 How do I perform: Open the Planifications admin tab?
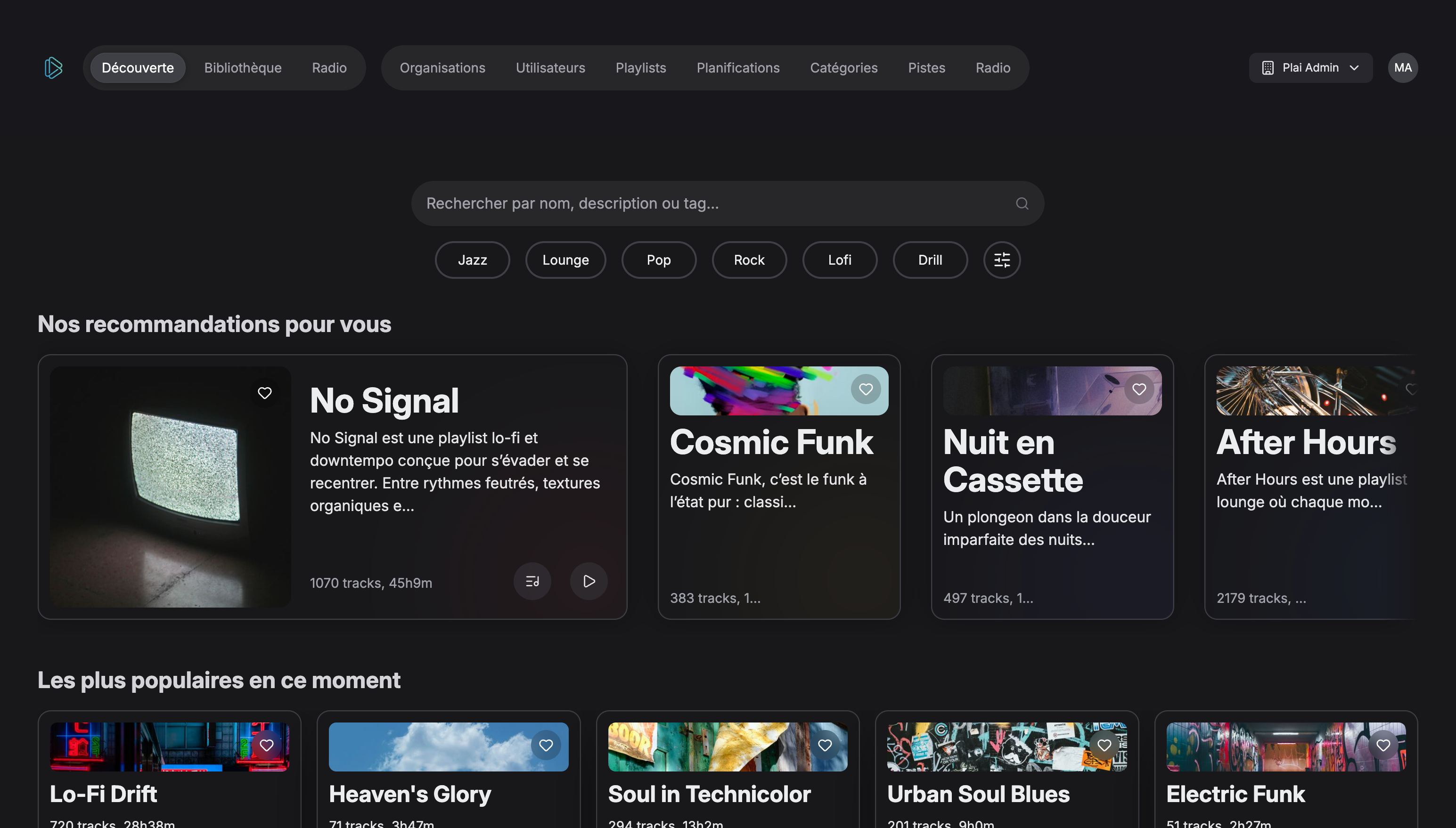tap(738, 68)
